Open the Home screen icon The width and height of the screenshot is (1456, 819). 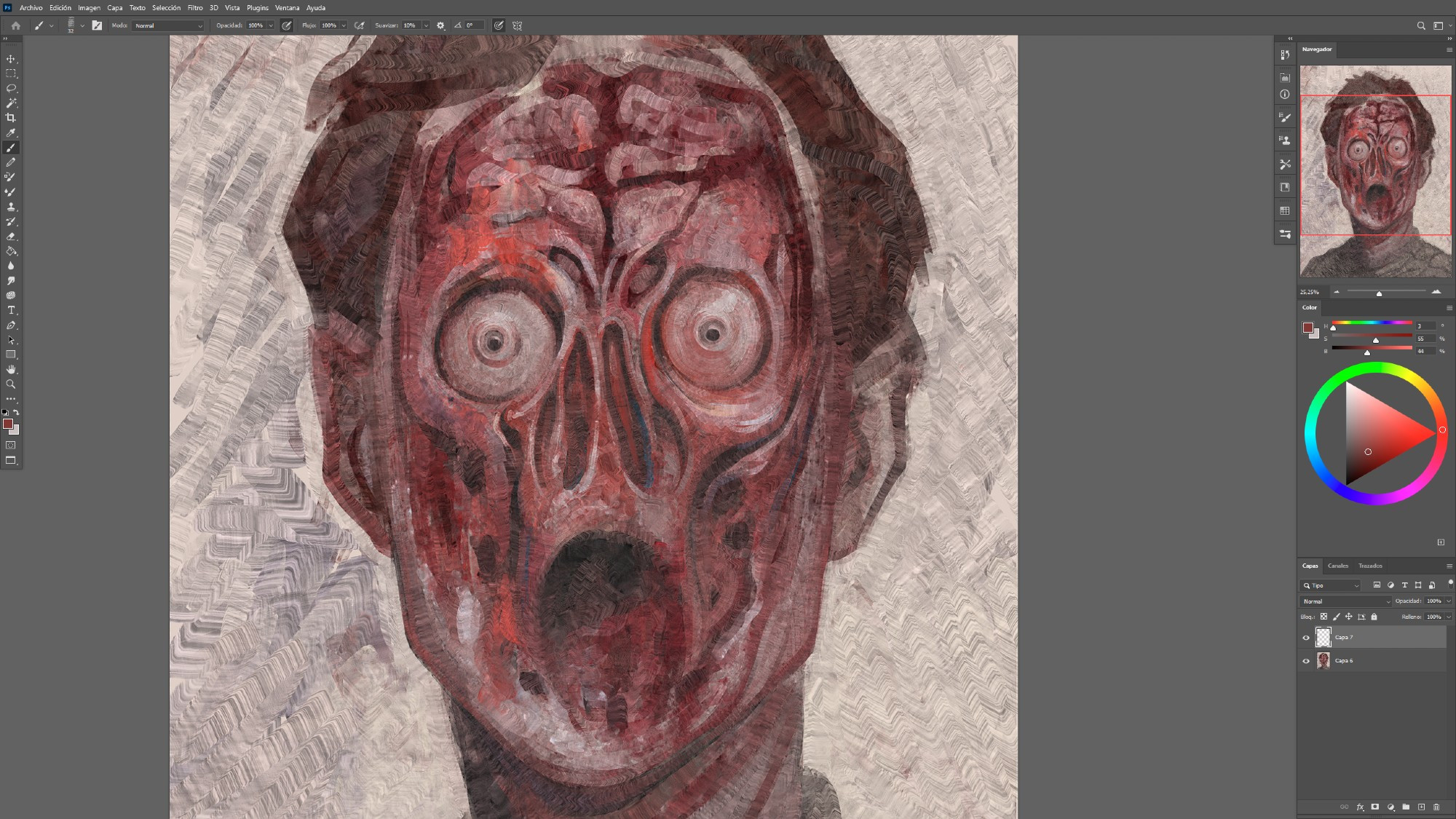[x=15, y=25]
